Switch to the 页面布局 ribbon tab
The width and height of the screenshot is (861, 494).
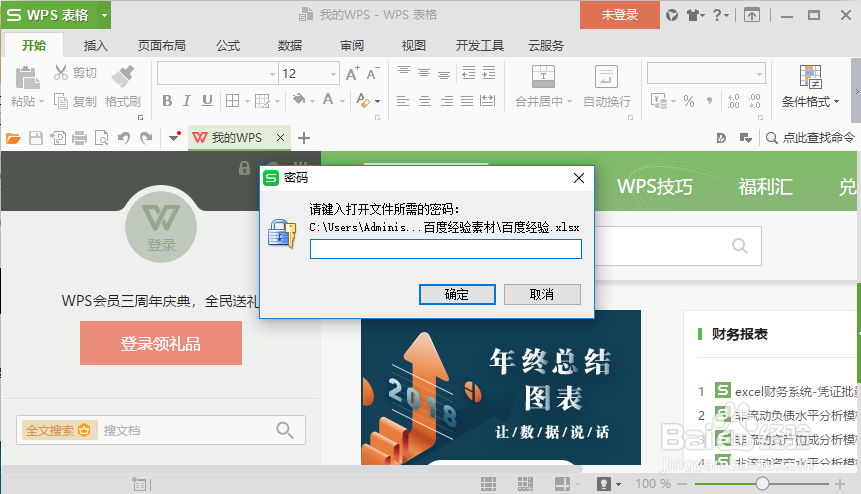(x=161, y=46)
